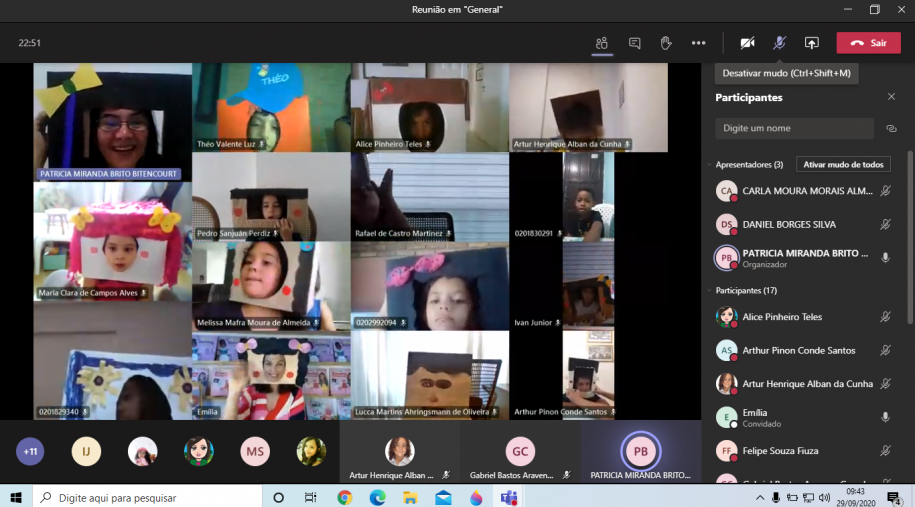915x507 pixels.
Task: Leave the meeting with Sair button
Action: coord(868,43)
